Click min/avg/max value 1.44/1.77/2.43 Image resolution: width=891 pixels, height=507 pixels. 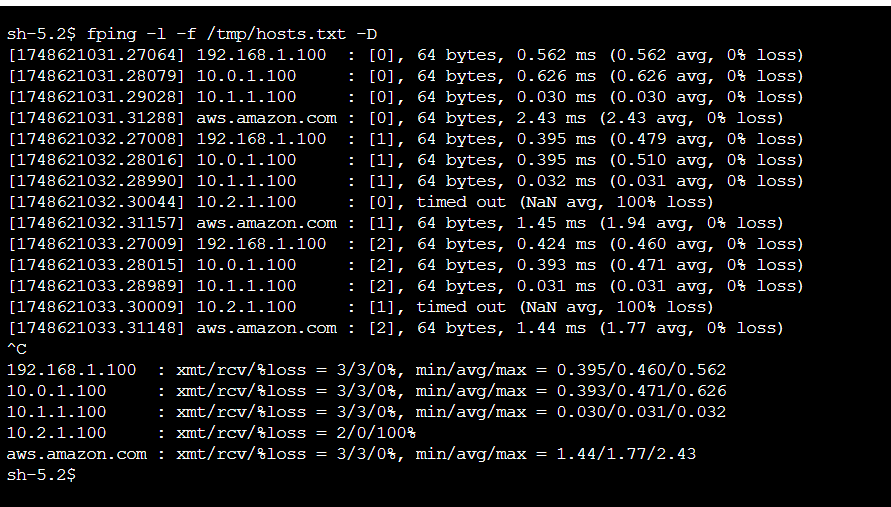coord(626,454)
